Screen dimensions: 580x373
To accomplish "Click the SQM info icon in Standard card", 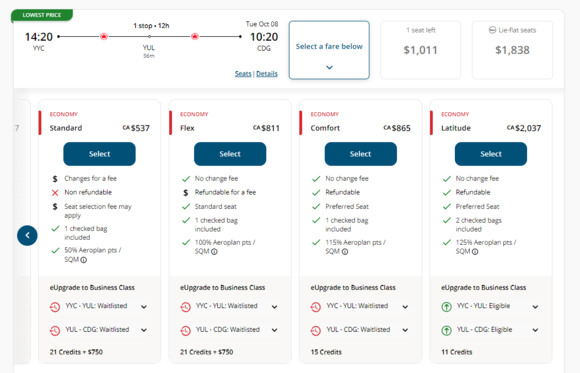I will click(x=84, y=260).
